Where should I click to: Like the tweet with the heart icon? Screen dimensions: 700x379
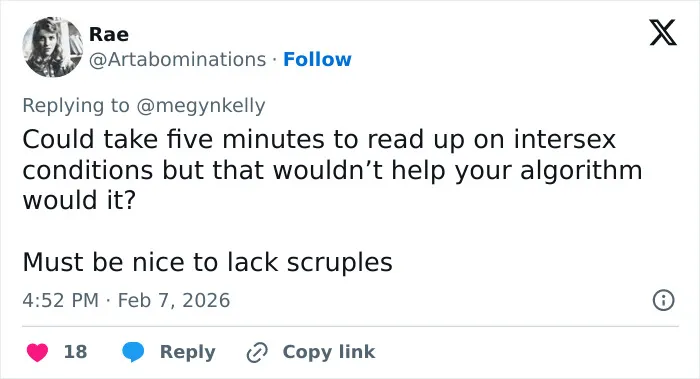coord(38,352)
